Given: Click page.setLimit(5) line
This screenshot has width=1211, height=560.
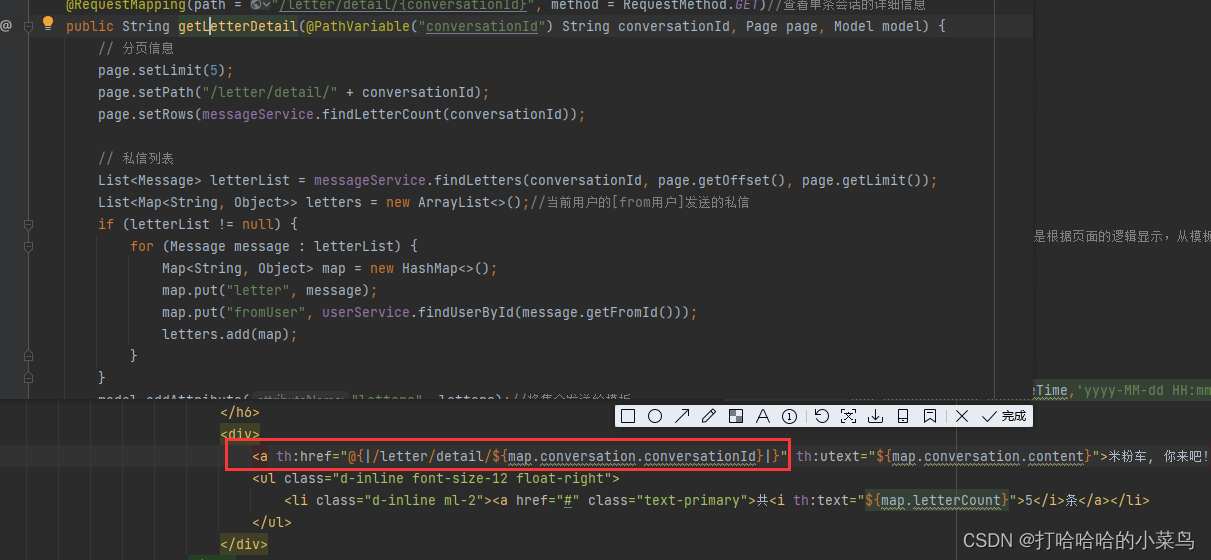Looking at the screenshot, I should tap(166, 70).
